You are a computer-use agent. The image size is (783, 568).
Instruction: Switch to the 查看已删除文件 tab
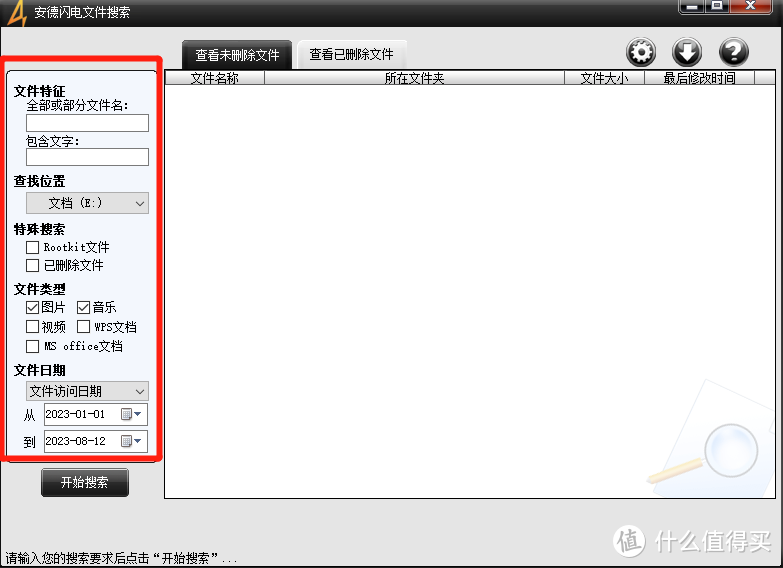tap(352, 54)
